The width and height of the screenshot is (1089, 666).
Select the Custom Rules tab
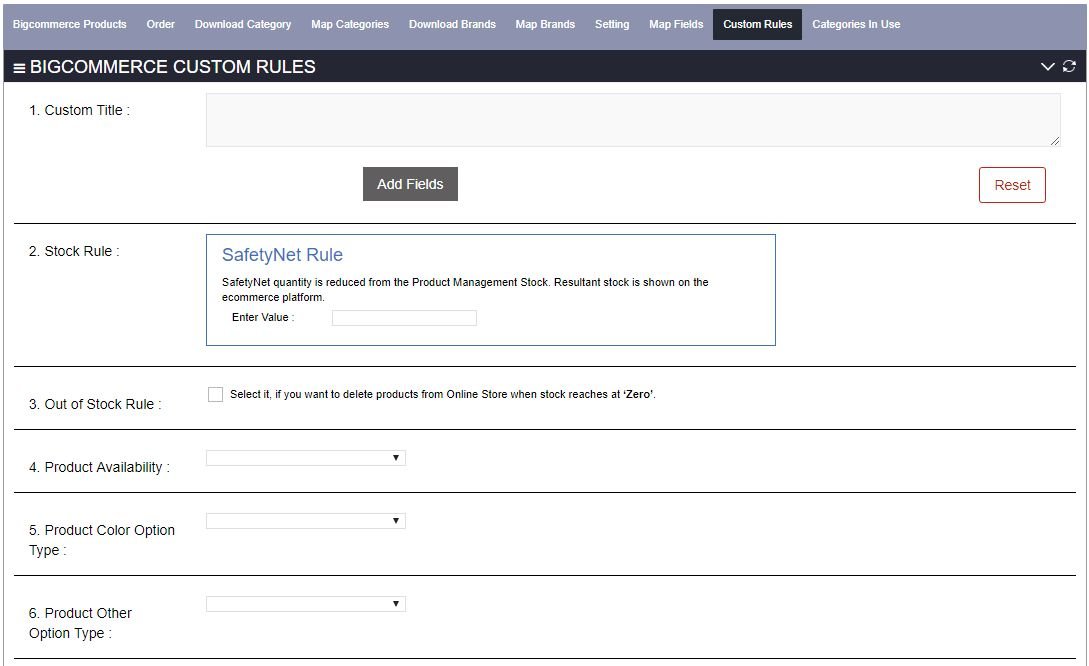click(757, 24)
